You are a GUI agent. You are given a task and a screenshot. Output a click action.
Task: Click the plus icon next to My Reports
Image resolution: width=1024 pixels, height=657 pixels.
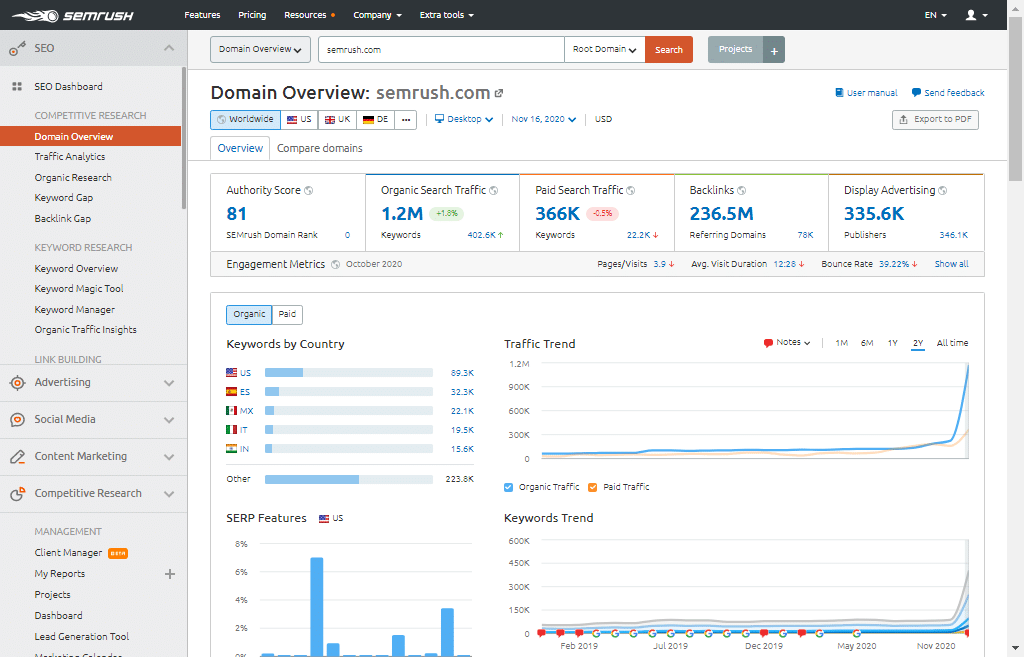tap(170, 574)
